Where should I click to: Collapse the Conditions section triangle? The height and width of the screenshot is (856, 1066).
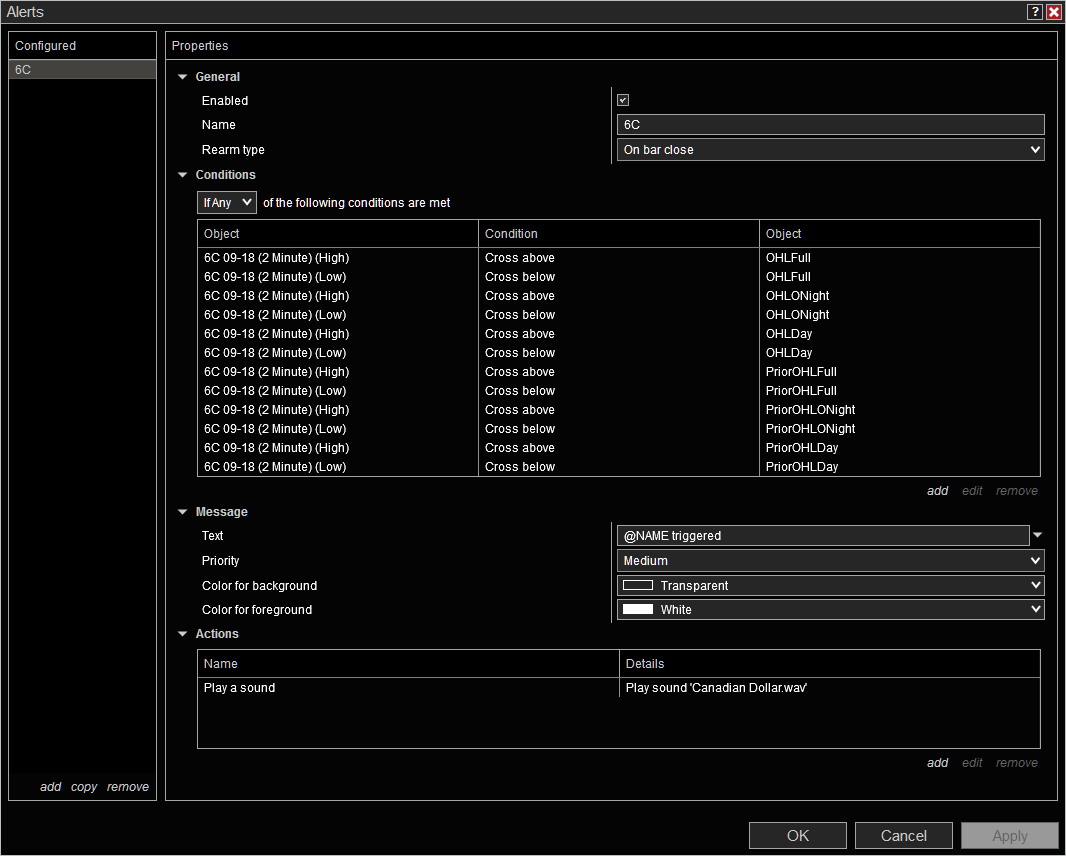(x=182, y=175)
